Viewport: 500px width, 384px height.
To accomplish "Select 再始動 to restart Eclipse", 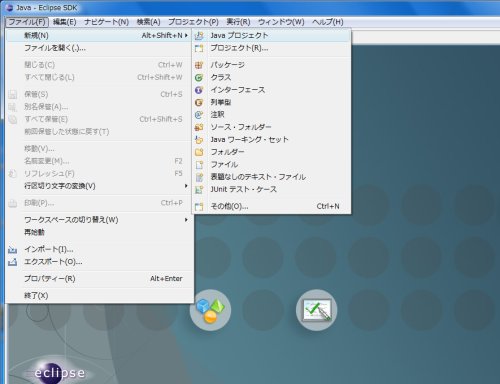I will [x=34, y=232].
